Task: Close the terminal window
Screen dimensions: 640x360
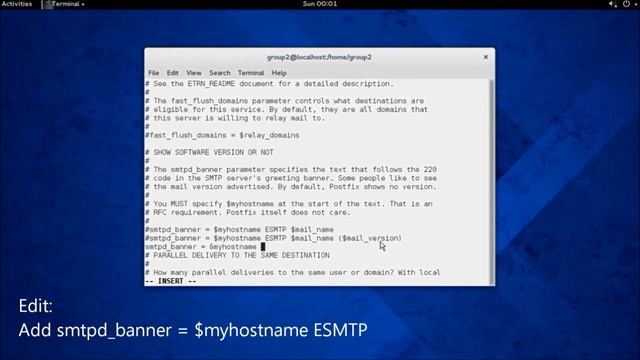Action: coord(486,57)
